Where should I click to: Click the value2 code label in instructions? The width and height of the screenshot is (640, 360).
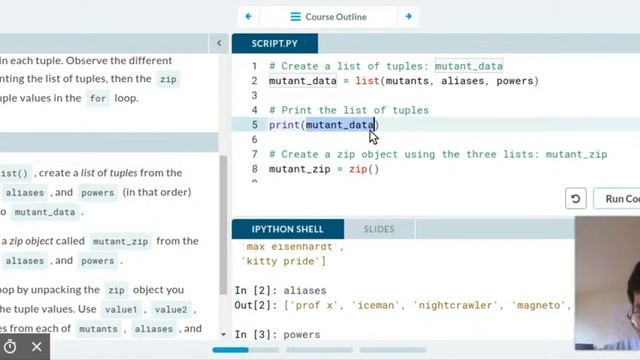click(x=171, y=310)
